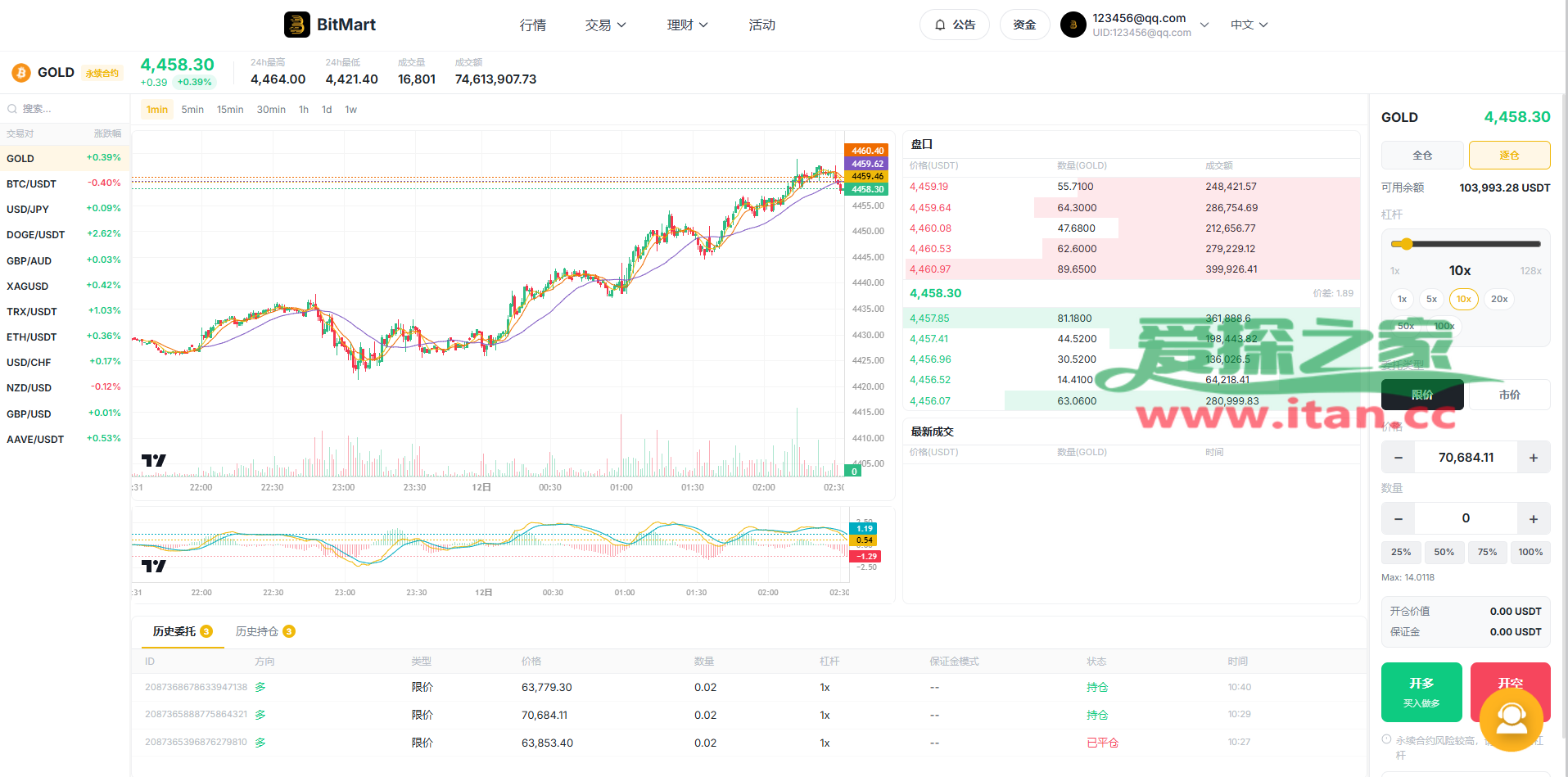1568x777 pixels.
Task: Select TRX/USDT in pair list
Action: 64,312
